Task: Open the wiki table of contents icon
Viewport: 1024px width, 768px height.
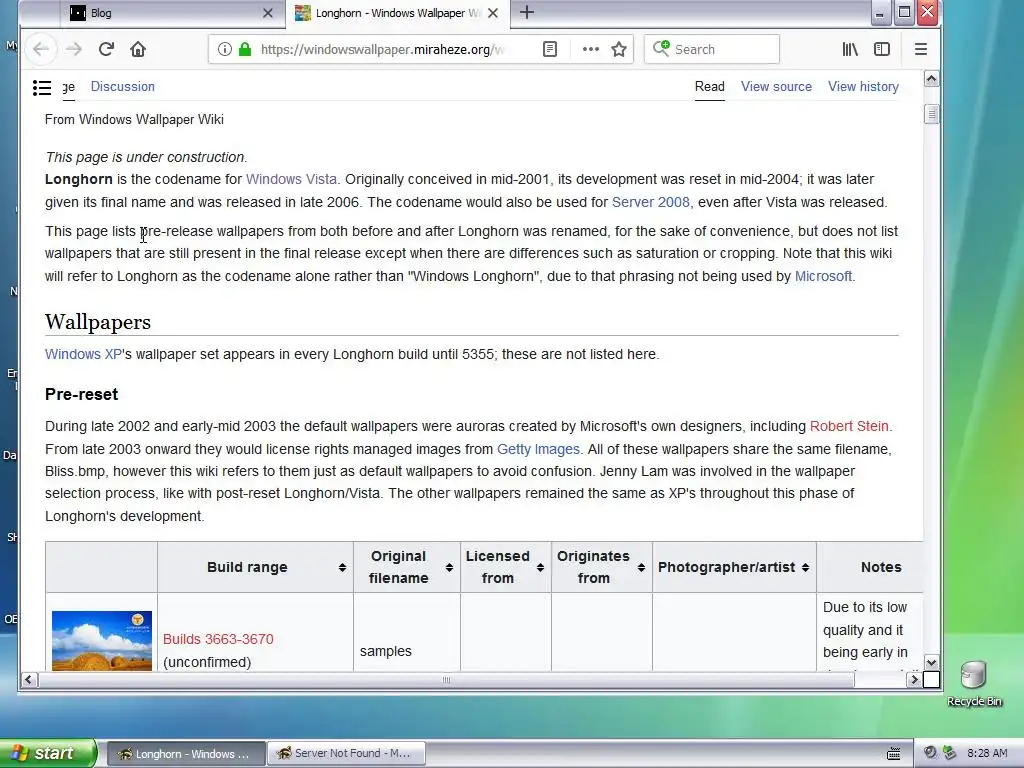Action: 42,88
